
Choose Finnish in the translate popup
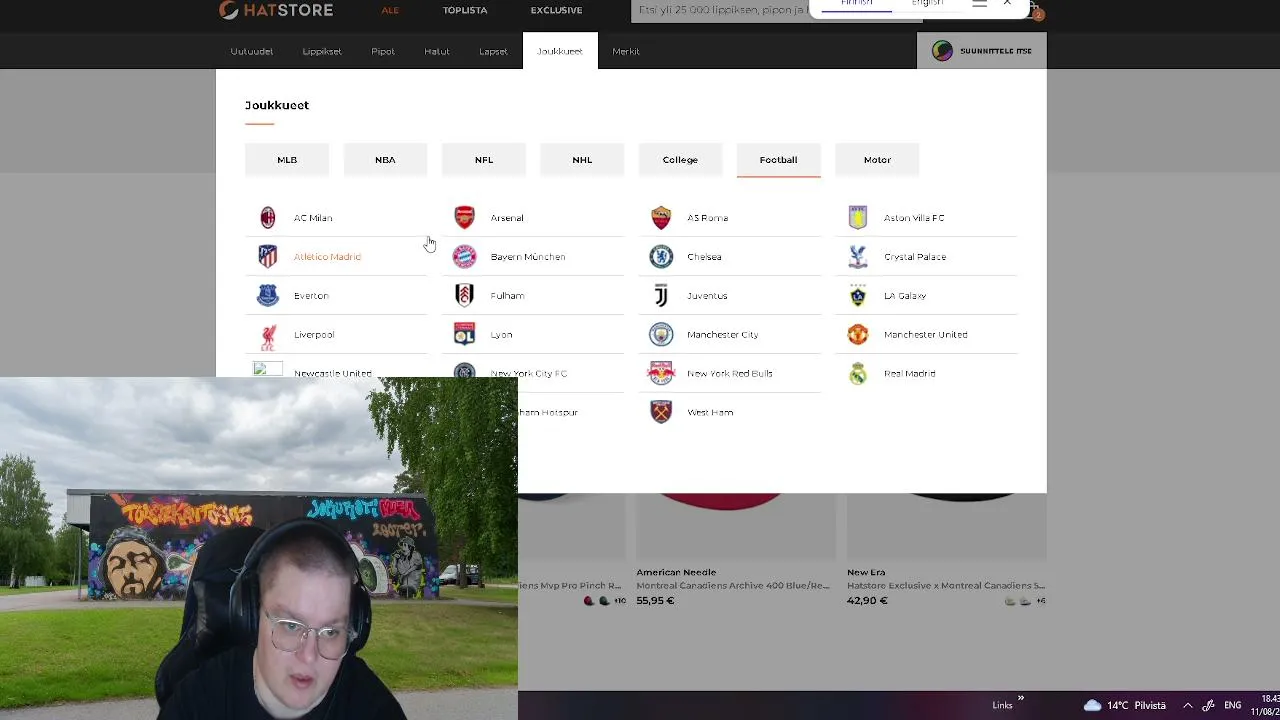856,4
